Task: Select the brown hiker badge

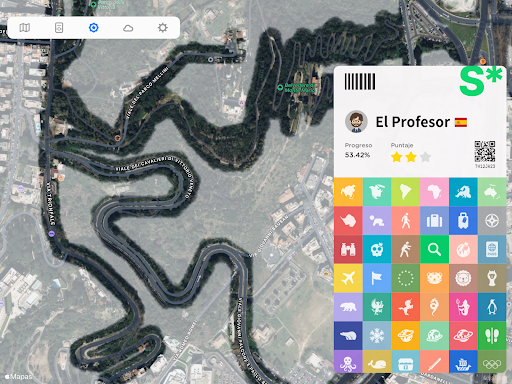Action: (405, 249)
